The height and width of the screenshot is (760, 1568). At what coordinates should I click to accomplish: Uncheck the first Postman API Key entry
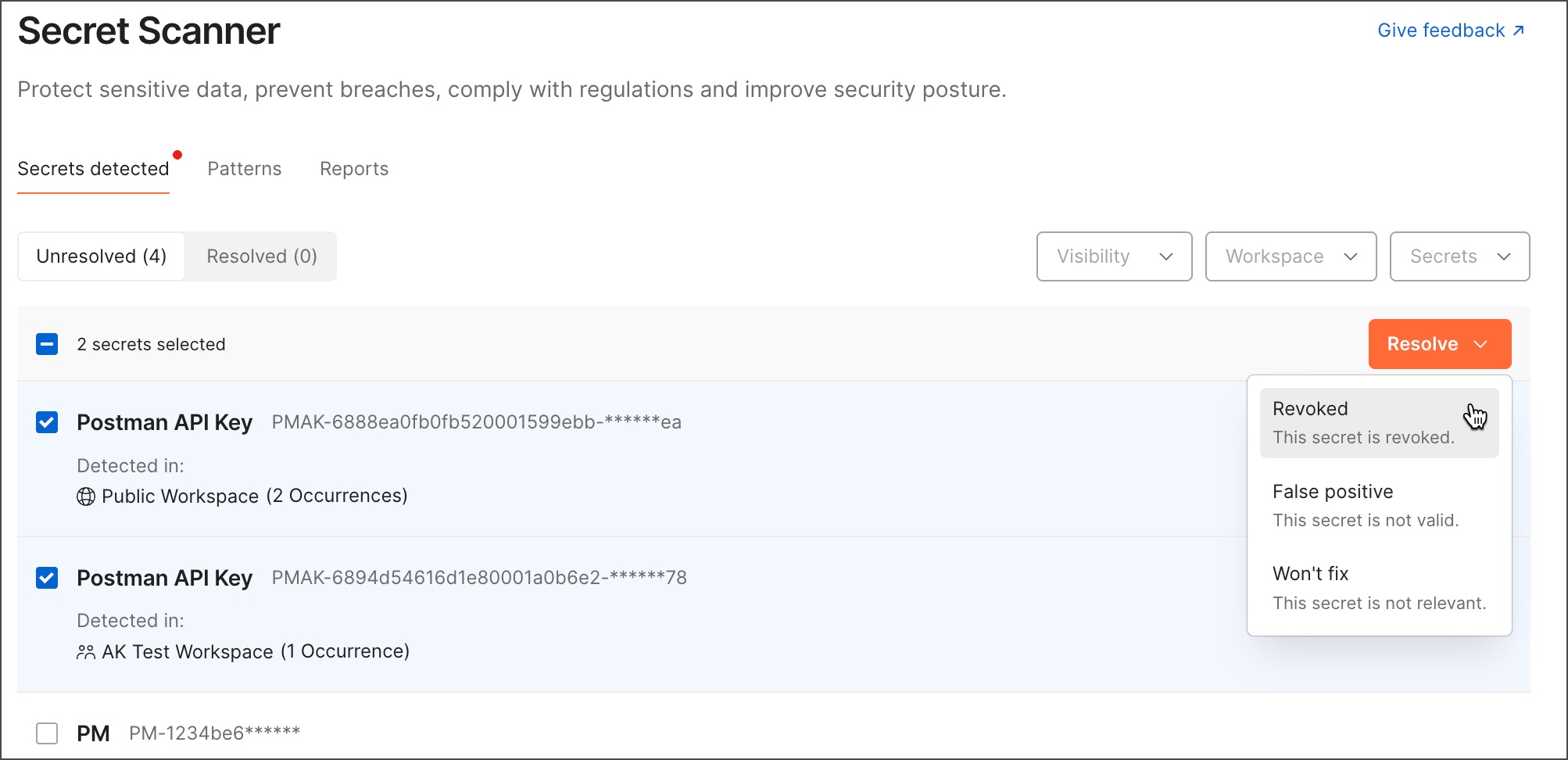coord(47,422)
